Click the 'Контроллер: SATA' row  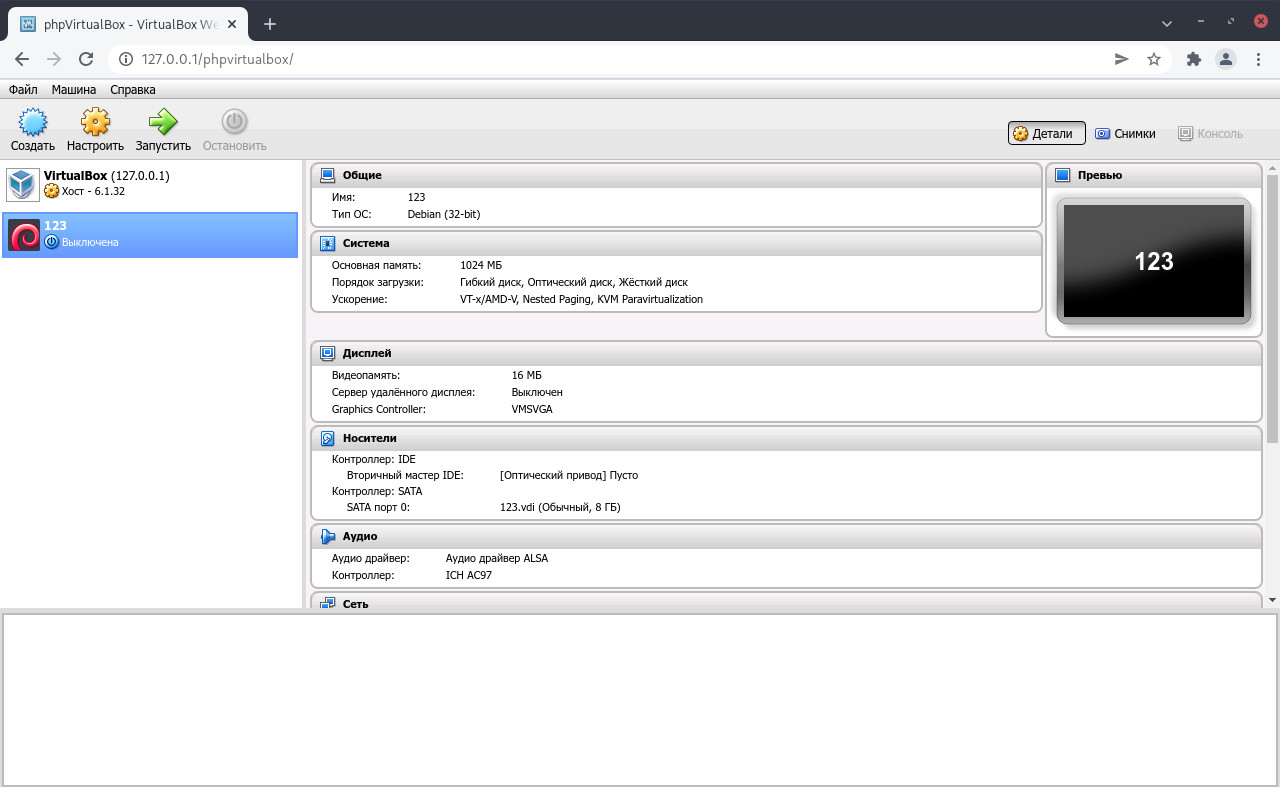click(x=377, y=491)
